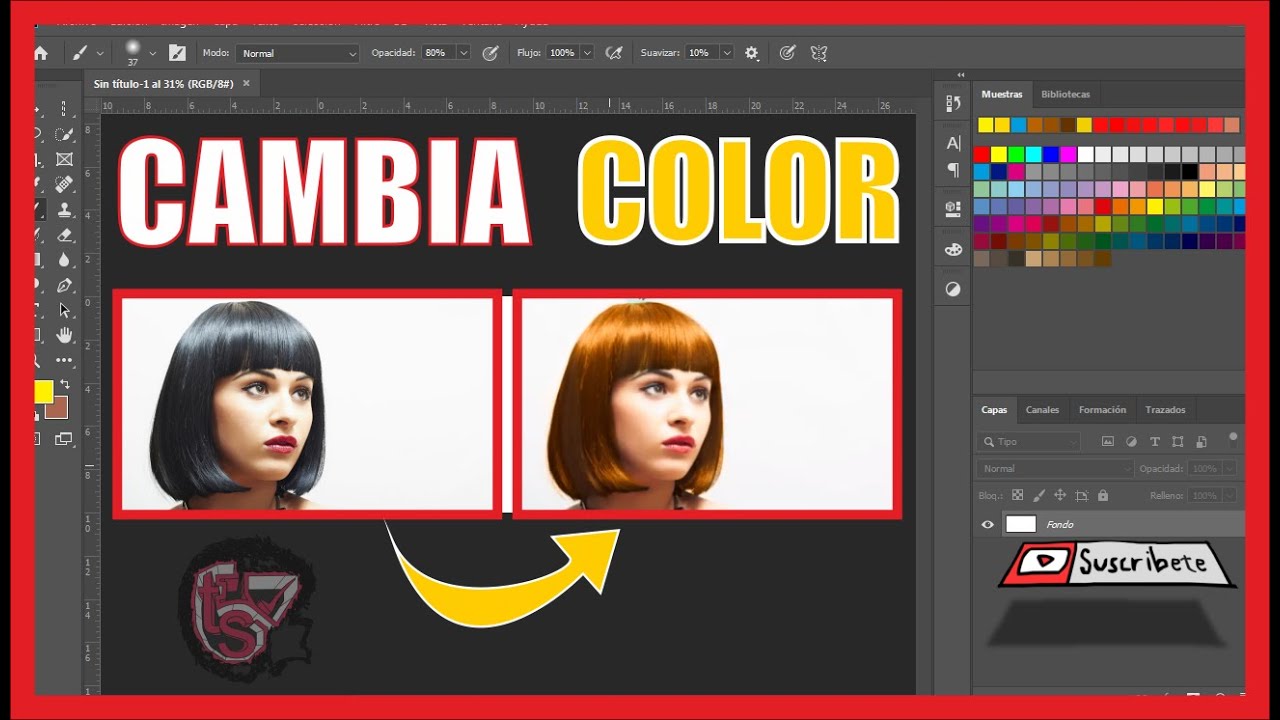Viewport: 1280px width, 720px height.
Task: Switch to the Bibliotecas tab
Action: [x=1066, y=94]
